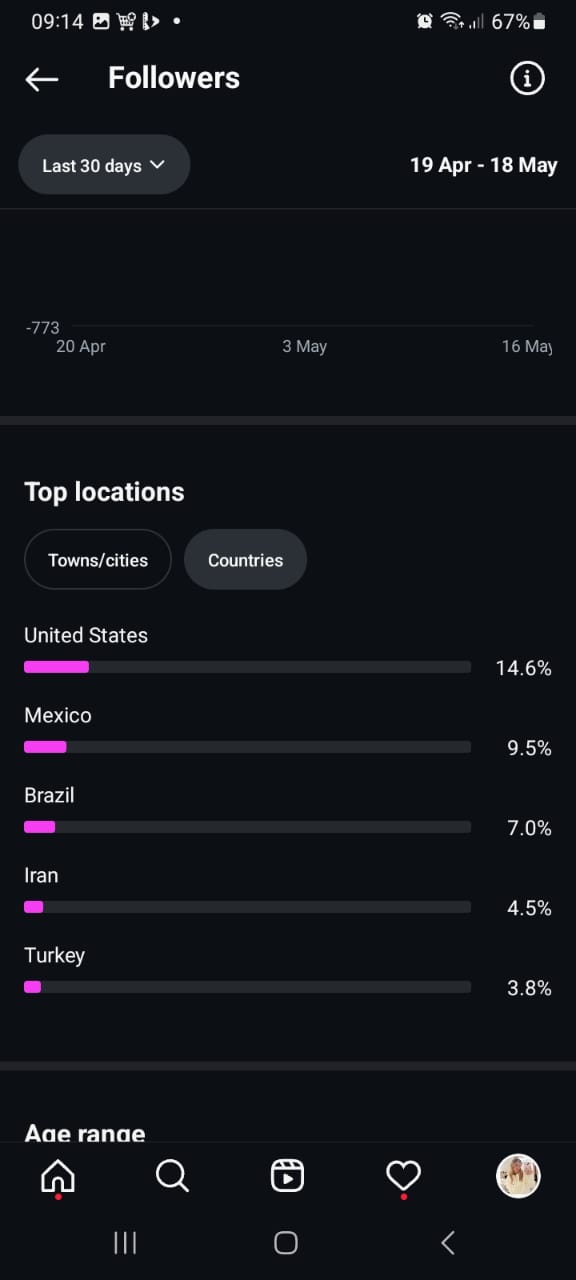Open the profile avatar thumbnail
576x1280 pixels.
(x=518, y=1176)
